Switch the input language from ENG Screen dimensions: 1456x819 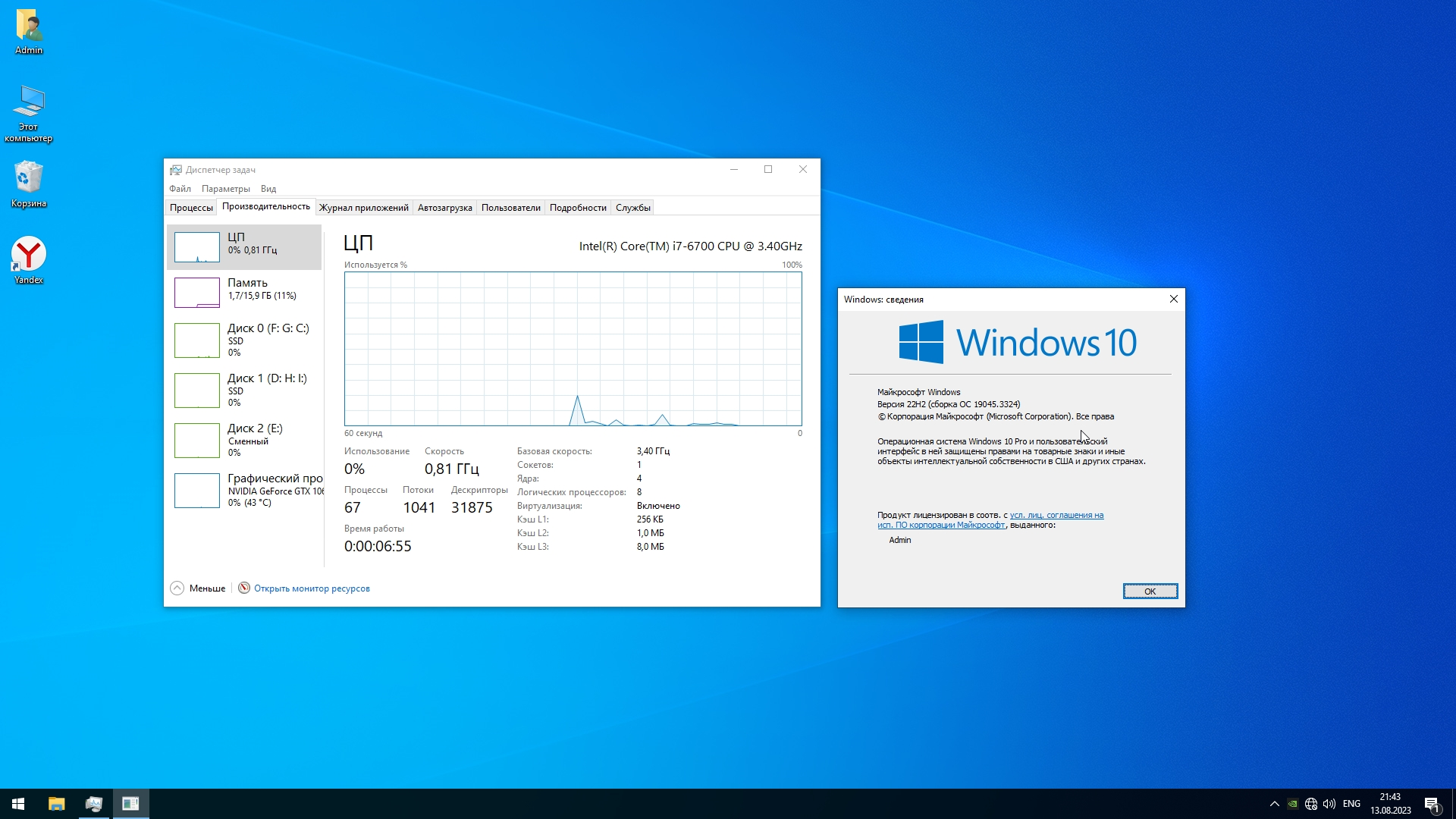coord(1351,804)
